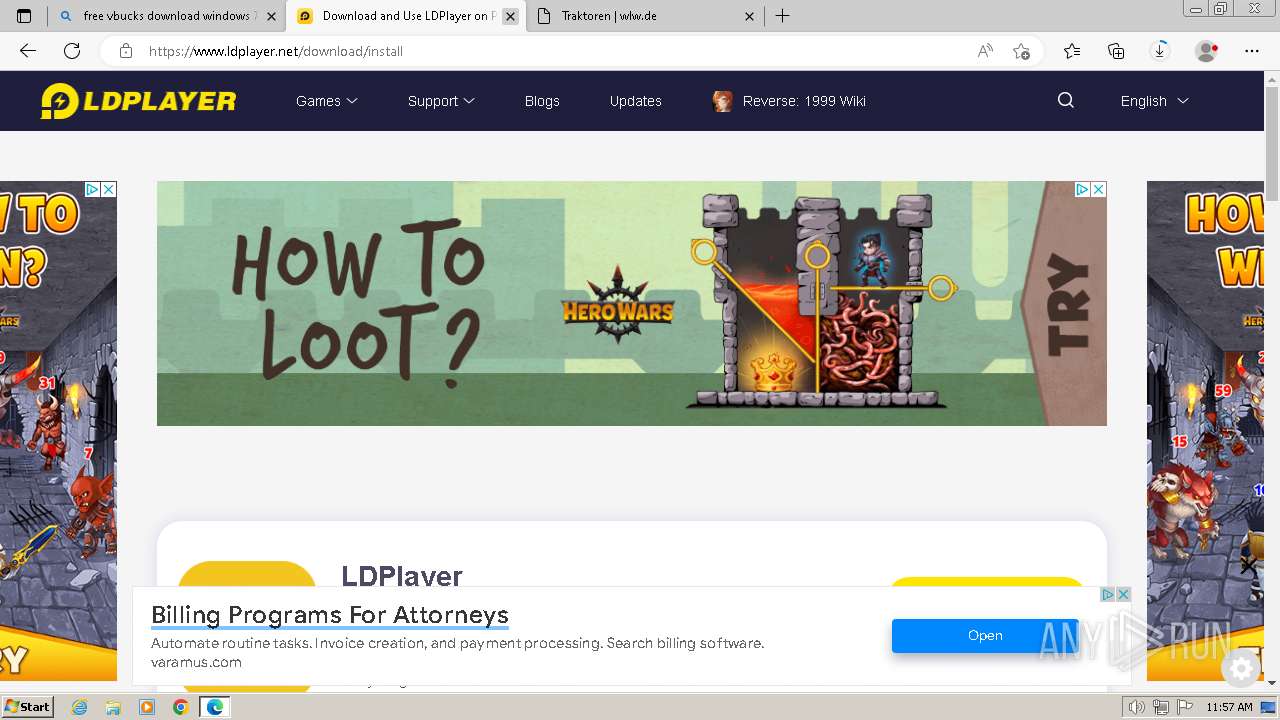This screenshot has height=720, width=1280.
Task: Open File Explorer from taskbar
Action: pyautogui.click(x=113, y=707)
